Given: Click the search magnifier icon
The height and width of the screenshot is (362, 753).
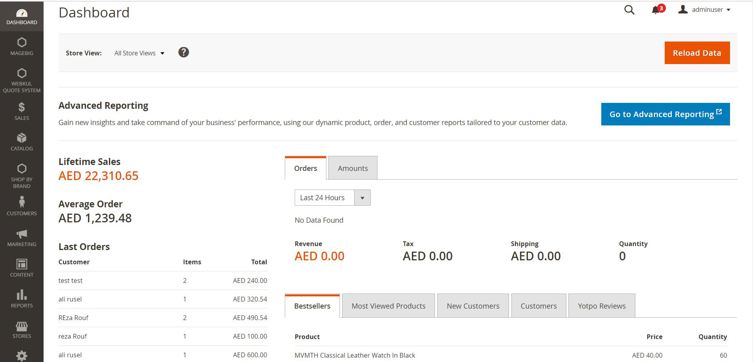Looking at the screenshot, I should point(629,10).
